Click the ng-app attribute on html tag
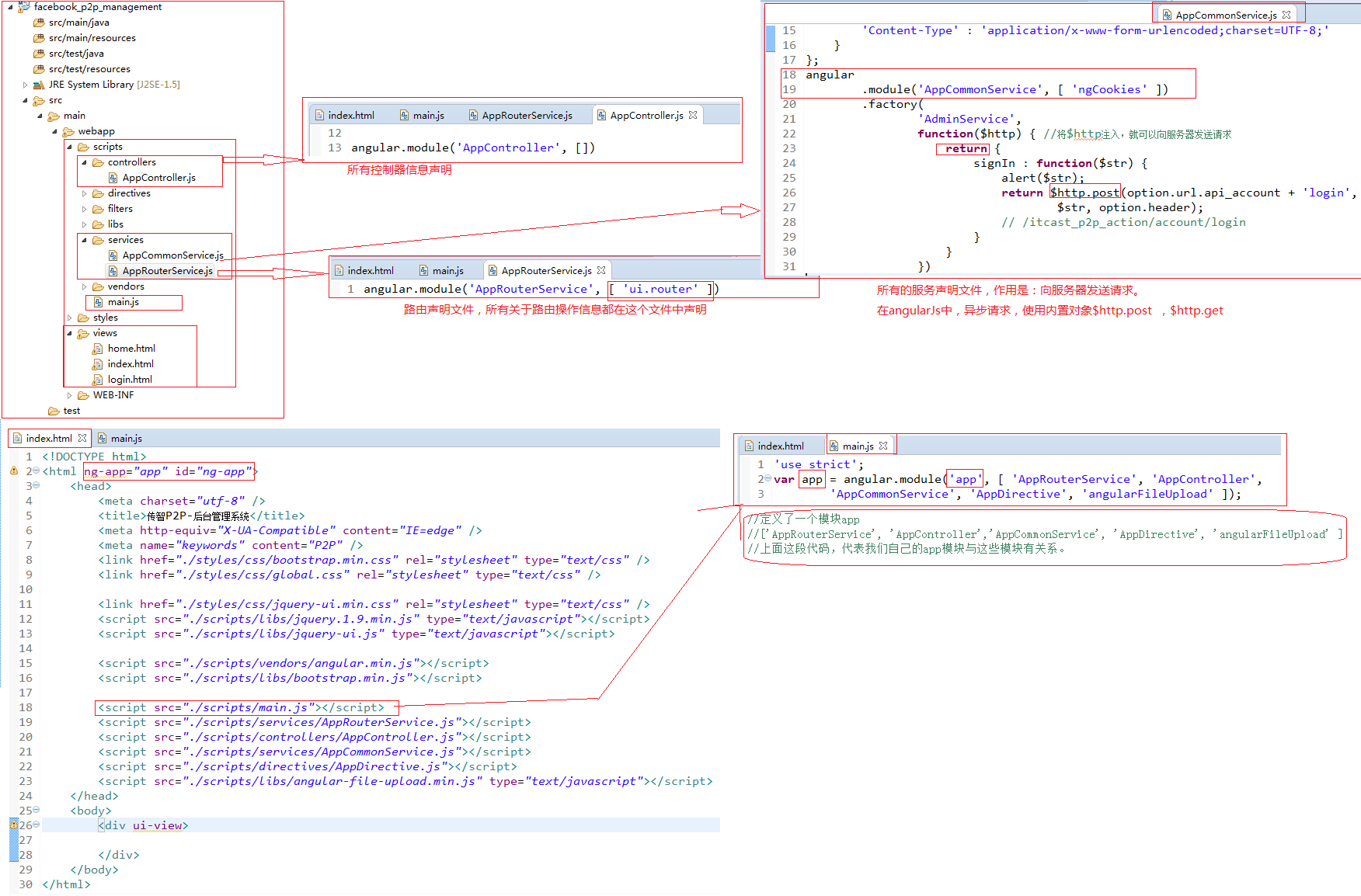This screenshot has width=1361, height=896. pos(126,471)
